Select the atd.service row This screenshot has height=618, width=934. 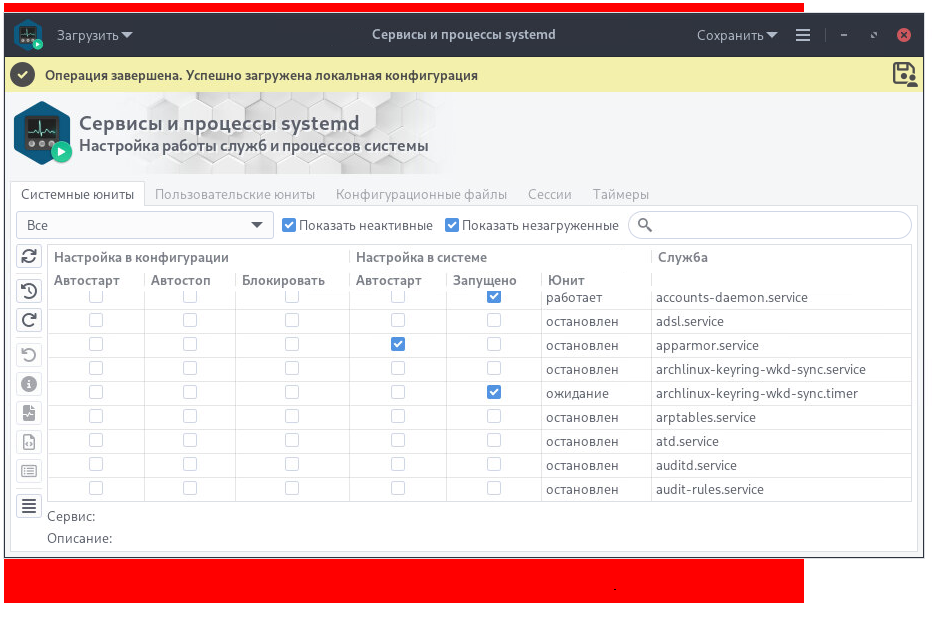[x=687, y=441]
